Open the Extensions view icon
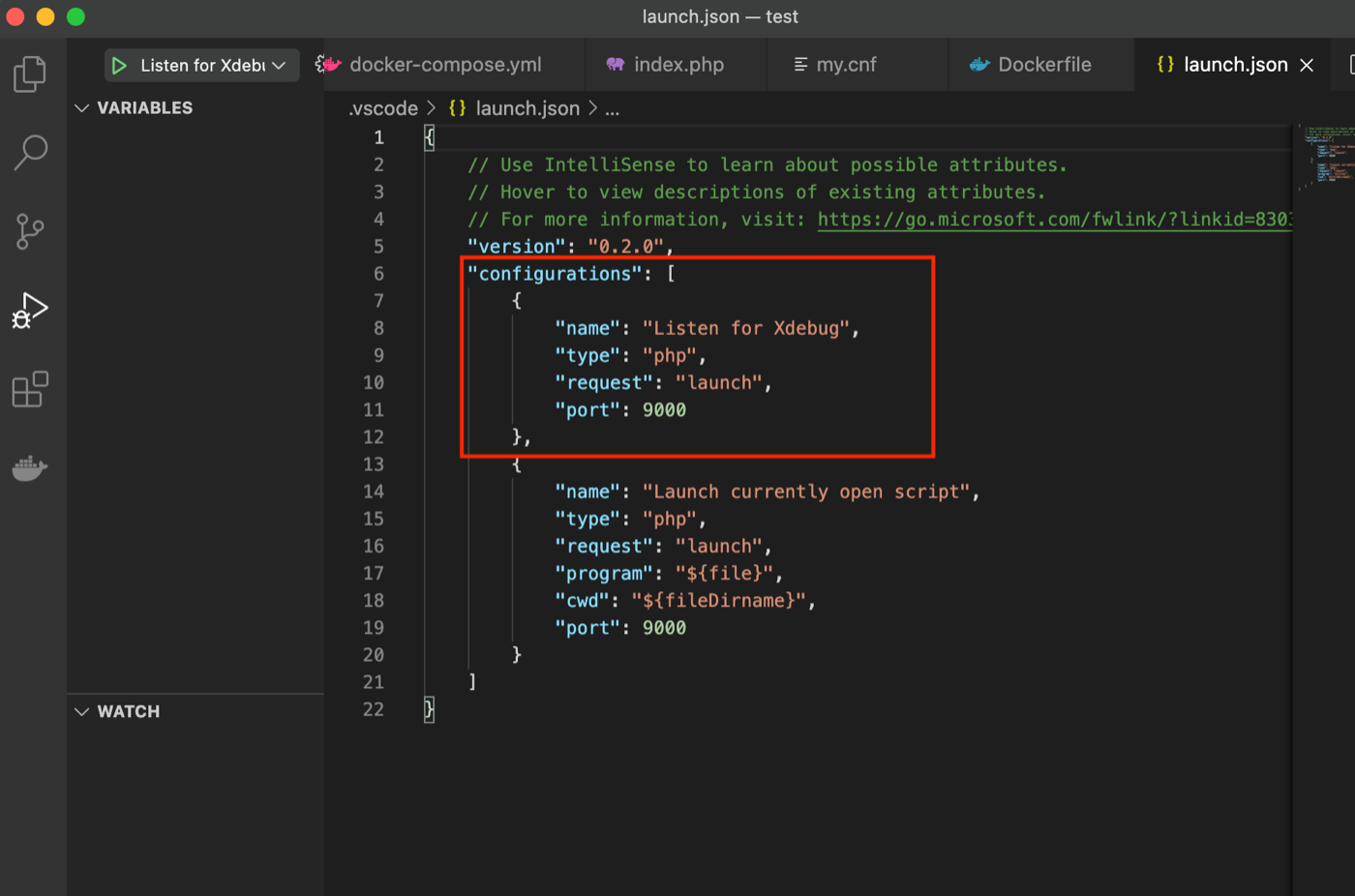Image resolution: width=1355 pixels, height=896 pixels. tap(30, 389)
